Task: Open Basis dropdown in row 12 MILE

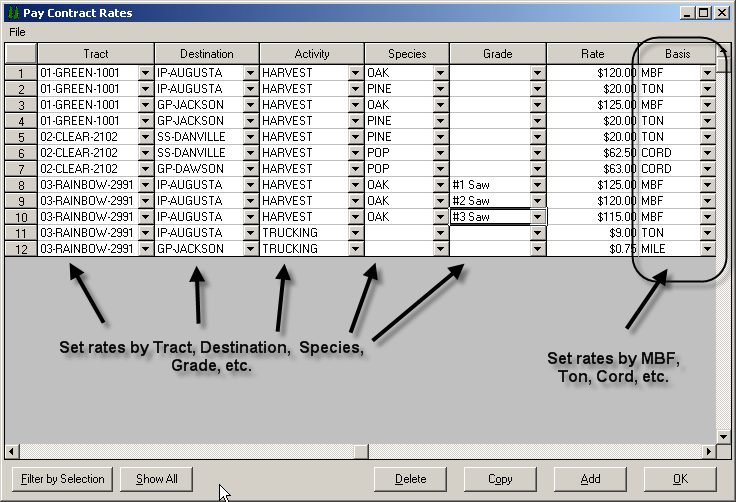Action: click(x=707, y=248)
